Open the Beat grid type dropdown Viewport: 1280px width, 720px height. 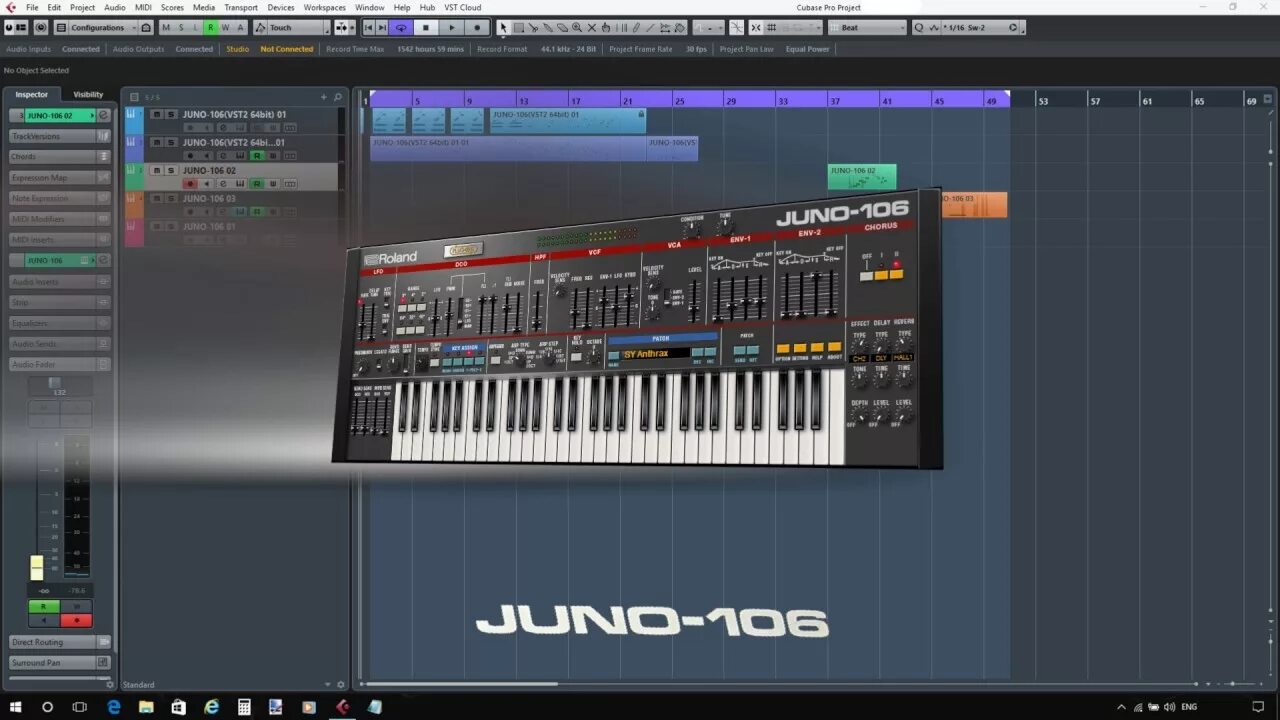(x=867, y=27)
